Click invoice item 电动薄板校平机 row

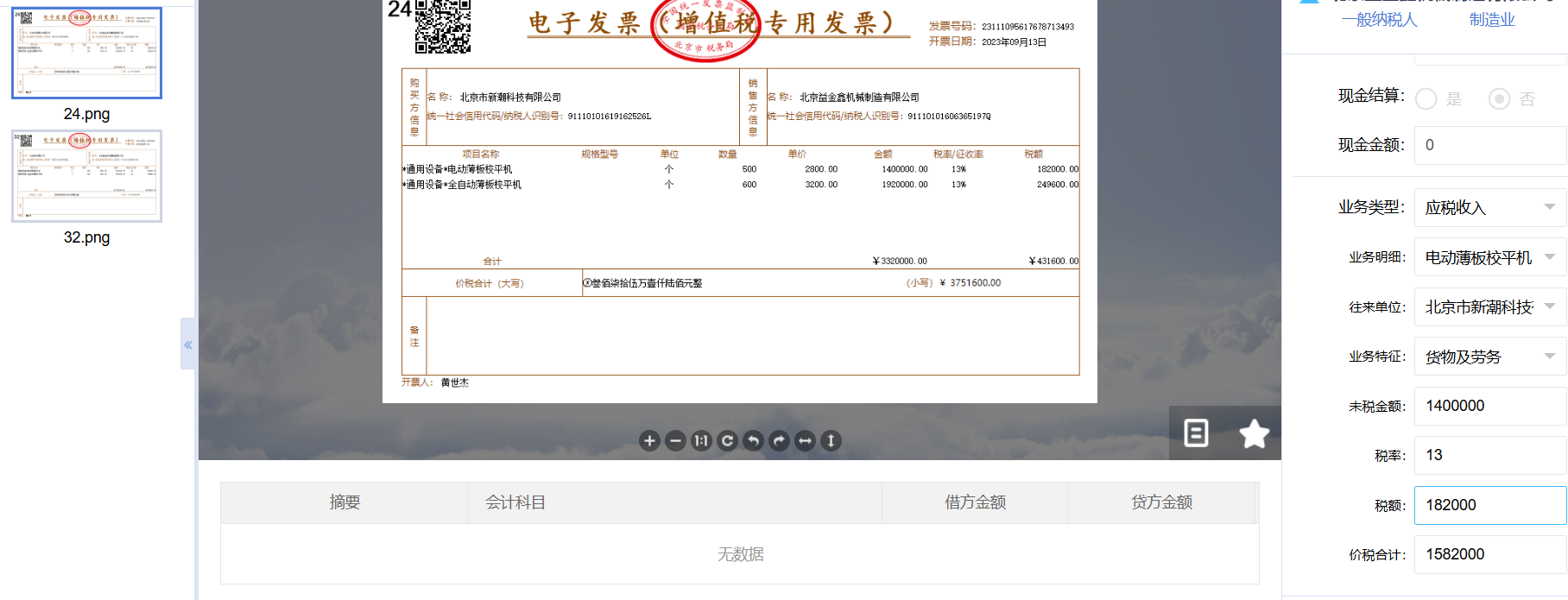740,169
